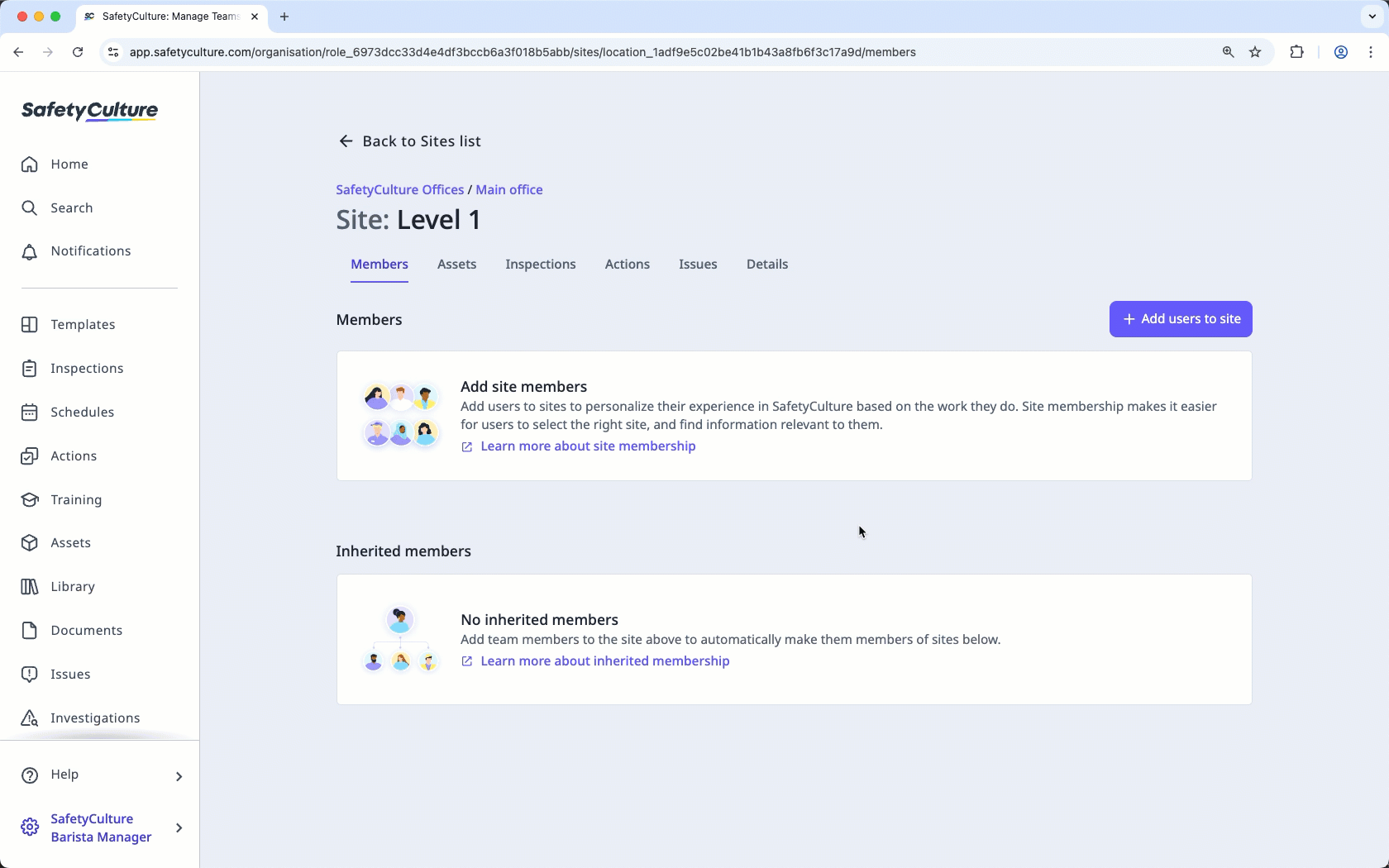The height and width of the screenshot is (868, 1389).
Task: Open the SafetyCulture Offices breadcrumb link
Action: (x=400, y=190)
